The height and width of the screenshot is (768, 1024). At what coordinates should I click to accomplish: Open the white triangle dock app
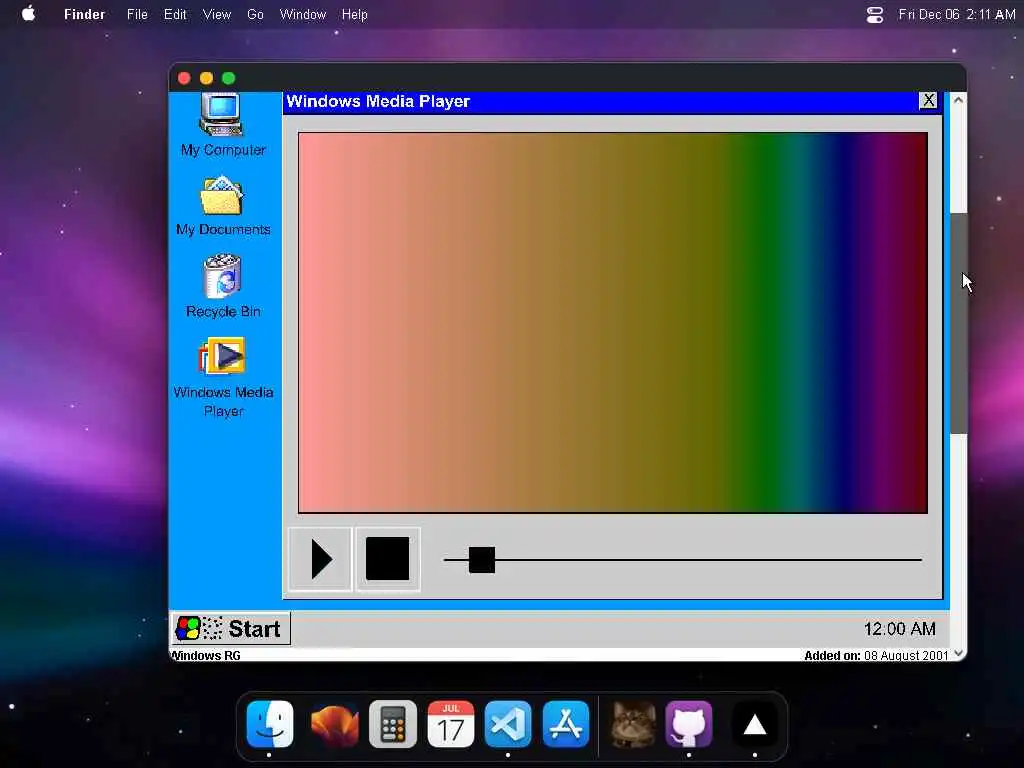[755, 724]
